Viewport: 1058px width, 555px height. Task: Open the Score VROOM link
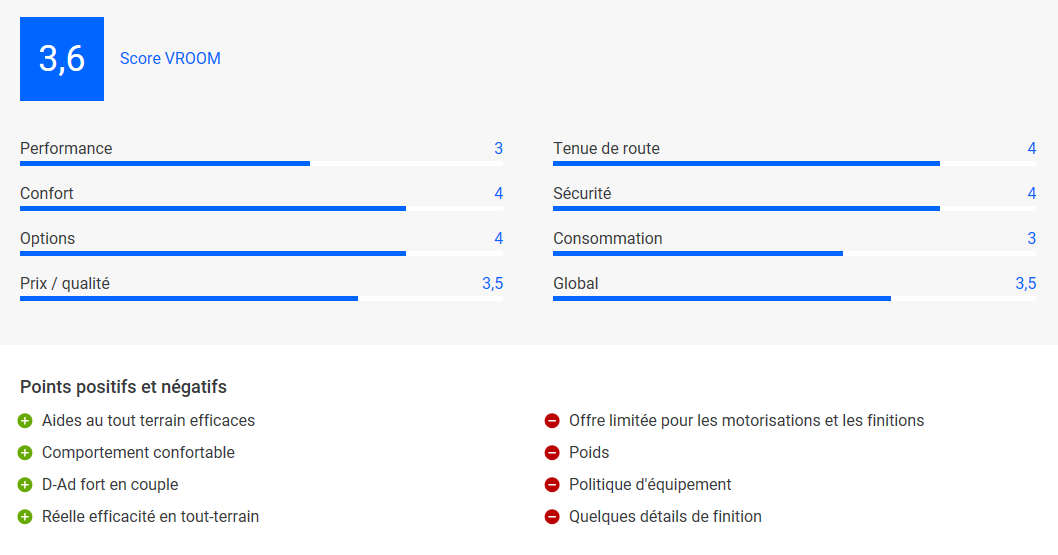pos(170,59)
